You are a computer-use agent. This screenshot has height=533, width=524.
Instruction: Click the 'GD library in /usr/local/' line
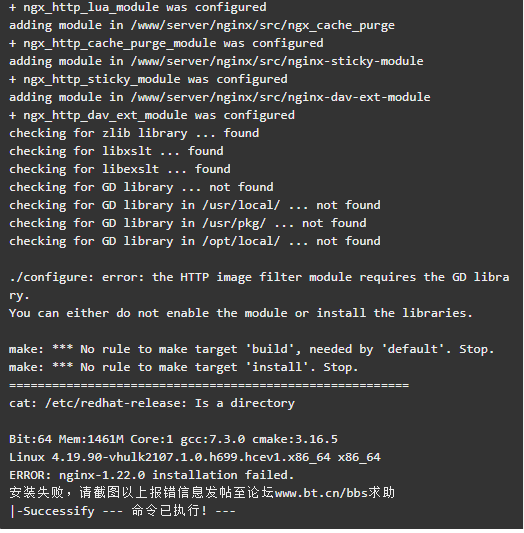coord(195,205)
